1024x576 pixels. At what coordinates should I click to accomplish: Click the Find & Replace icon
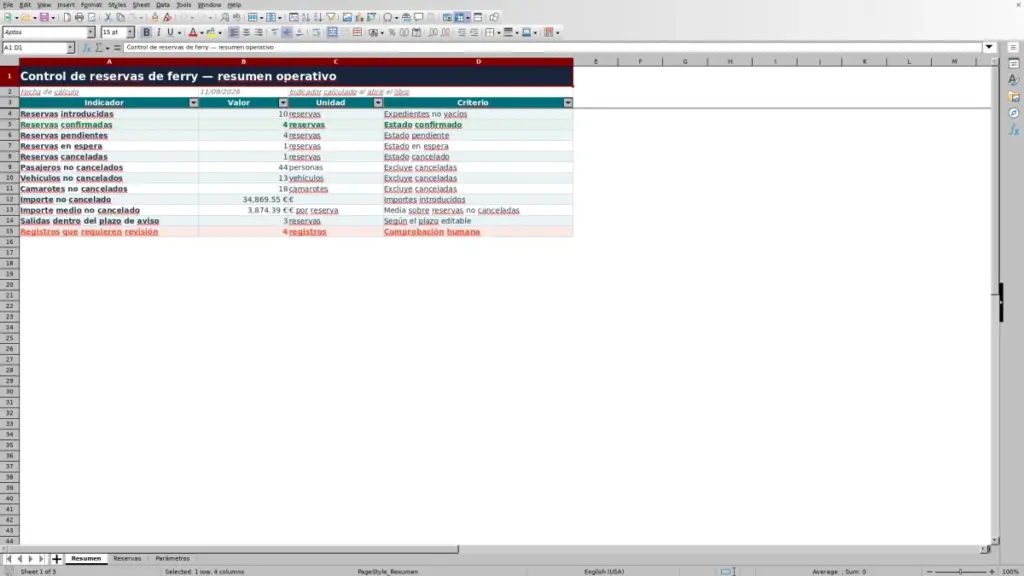(225, 18)
